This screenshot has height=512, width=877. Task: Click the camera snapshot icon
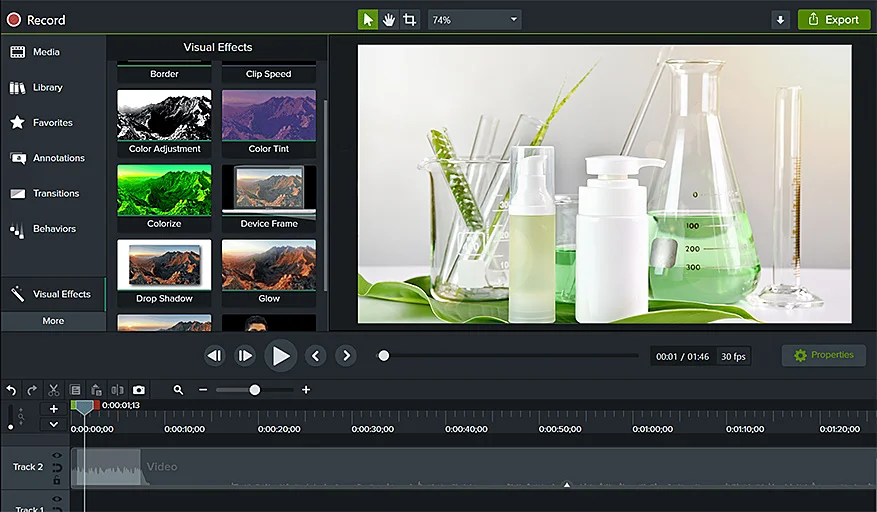[x=139, y=390]
